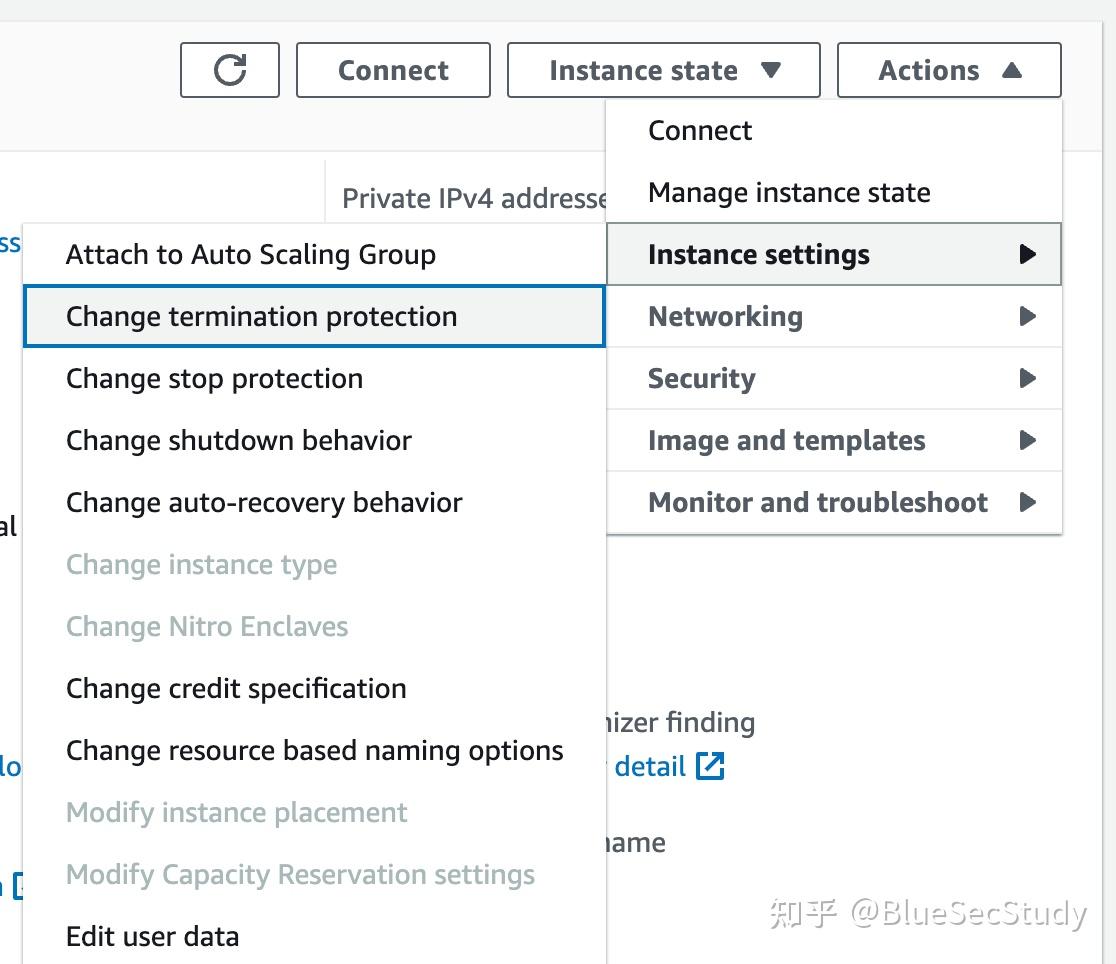Open Change credit specification
The image size is (1116, 964).
[236, 689]
